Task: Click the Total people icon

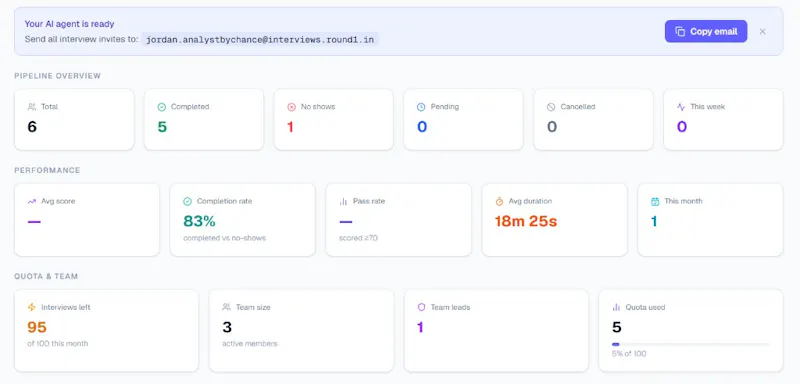Action: coord(32,107)
